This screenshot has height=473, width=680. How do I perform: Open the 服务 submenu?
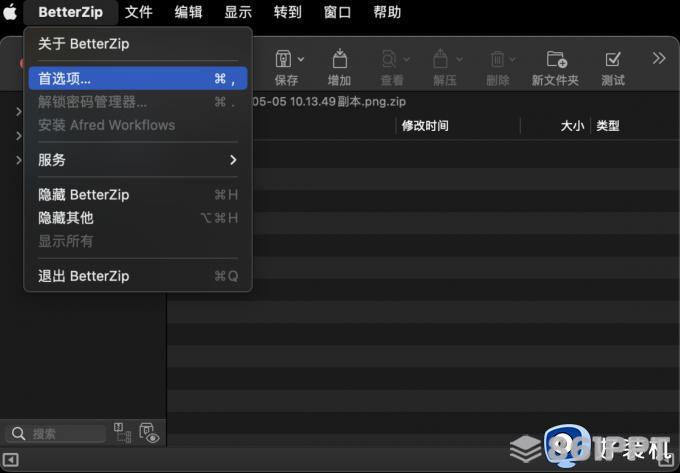click(138, 160)
